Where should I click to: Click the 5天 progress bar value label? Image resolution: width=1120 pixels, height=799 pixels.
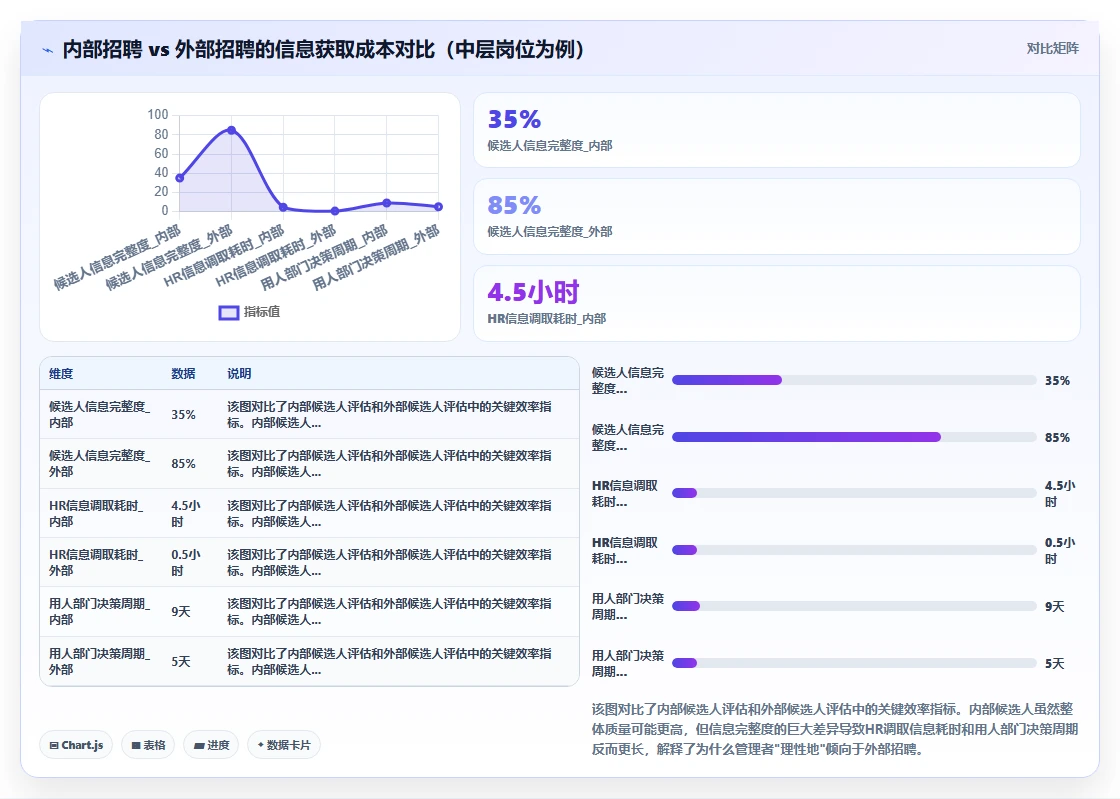pyautogui.click(x=1054, y=663)
